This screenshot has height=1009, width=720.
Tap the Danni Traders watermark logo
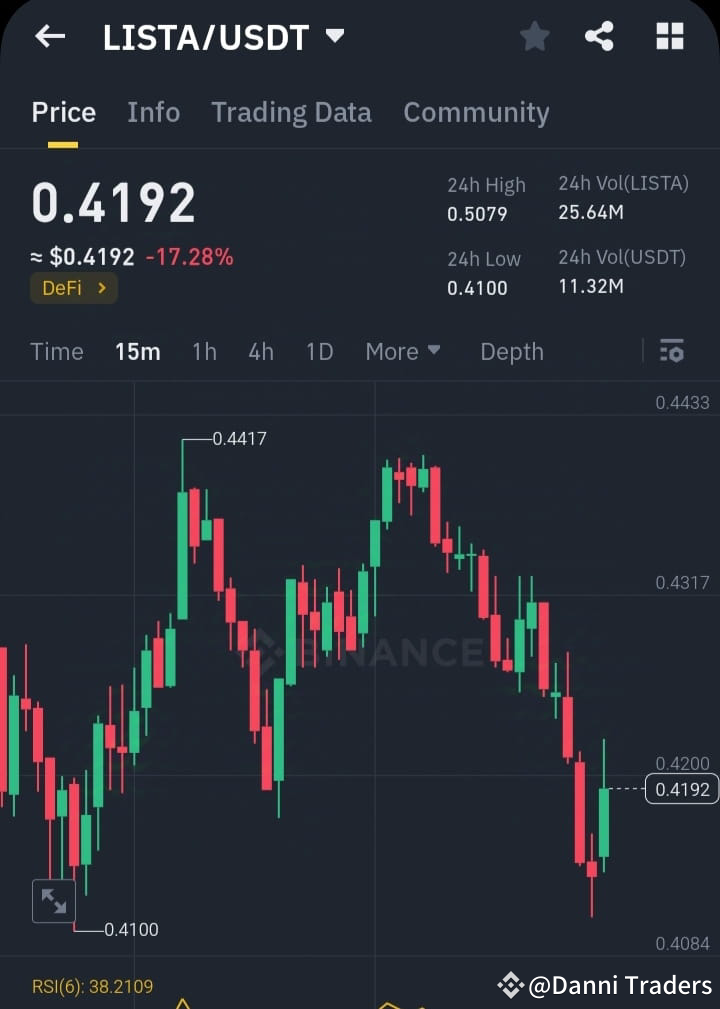511,984
